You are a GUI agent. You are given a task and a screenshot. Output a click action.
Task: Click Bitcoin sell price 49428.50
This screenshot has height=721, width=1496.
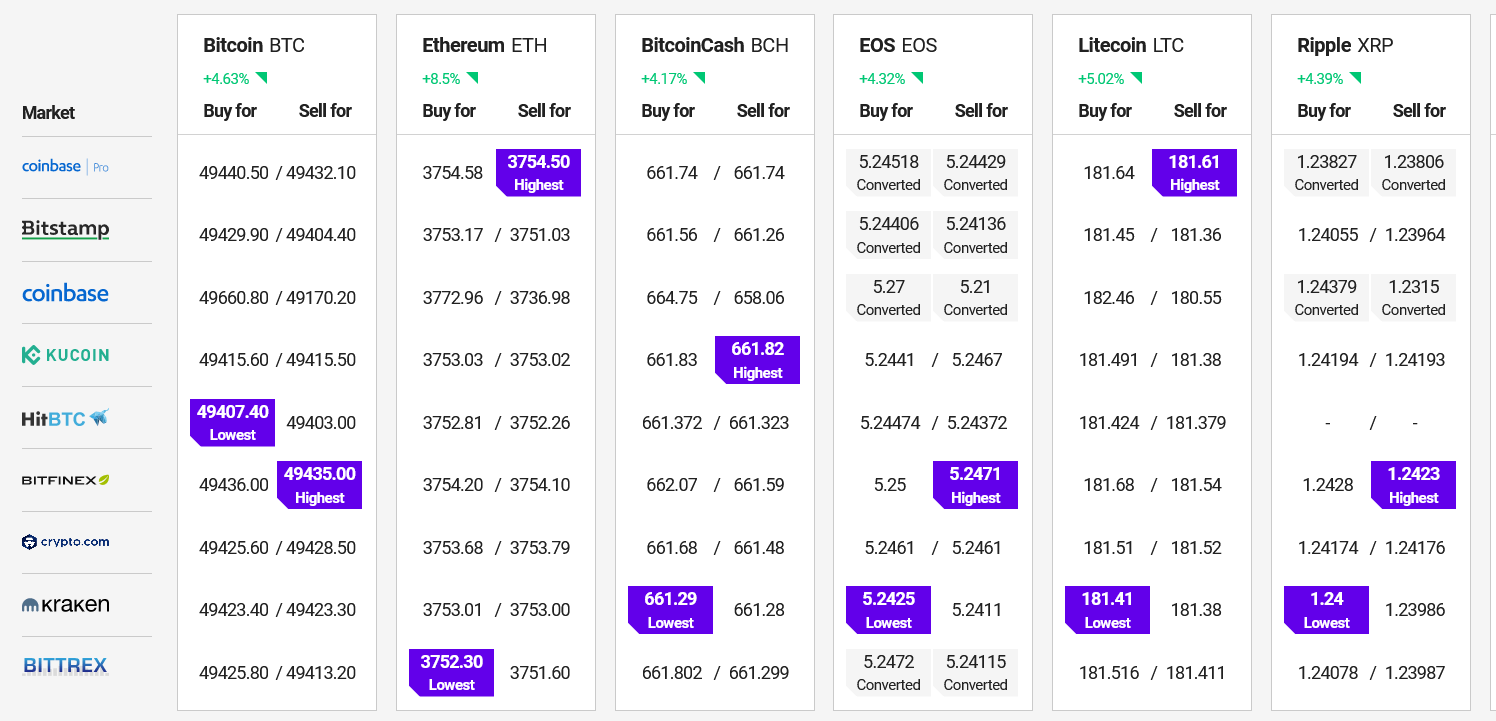321,548
